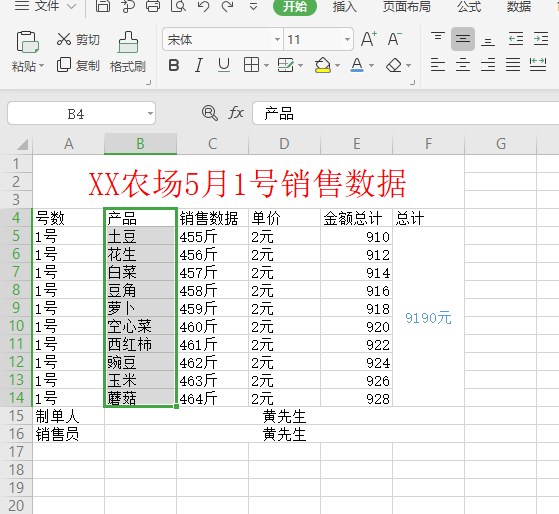Click the Decrease Indent icon
Image resolution: width=559 pixels, height=514 pixels.
[x=516, y=38]
